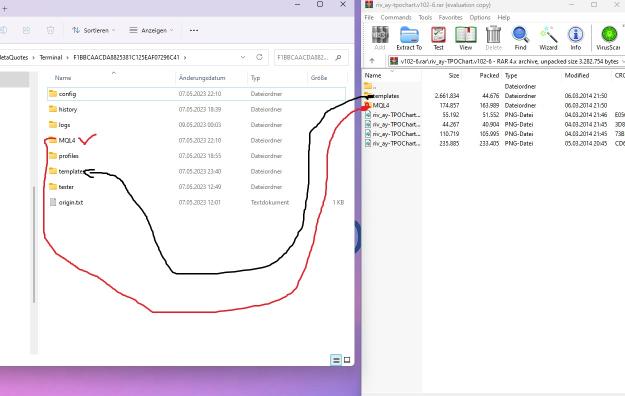This screenshot has width=625, height=396.
Task: Refresh the Explorer folder view
Action: tap(259, 57)
